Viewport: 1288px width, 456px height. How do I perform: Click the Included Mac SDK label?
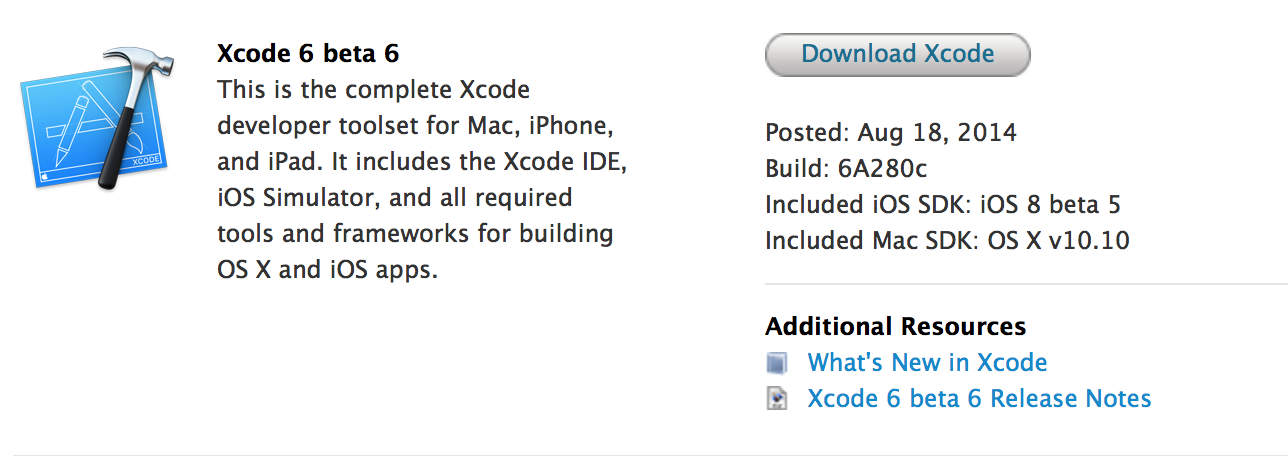point(872,241)
